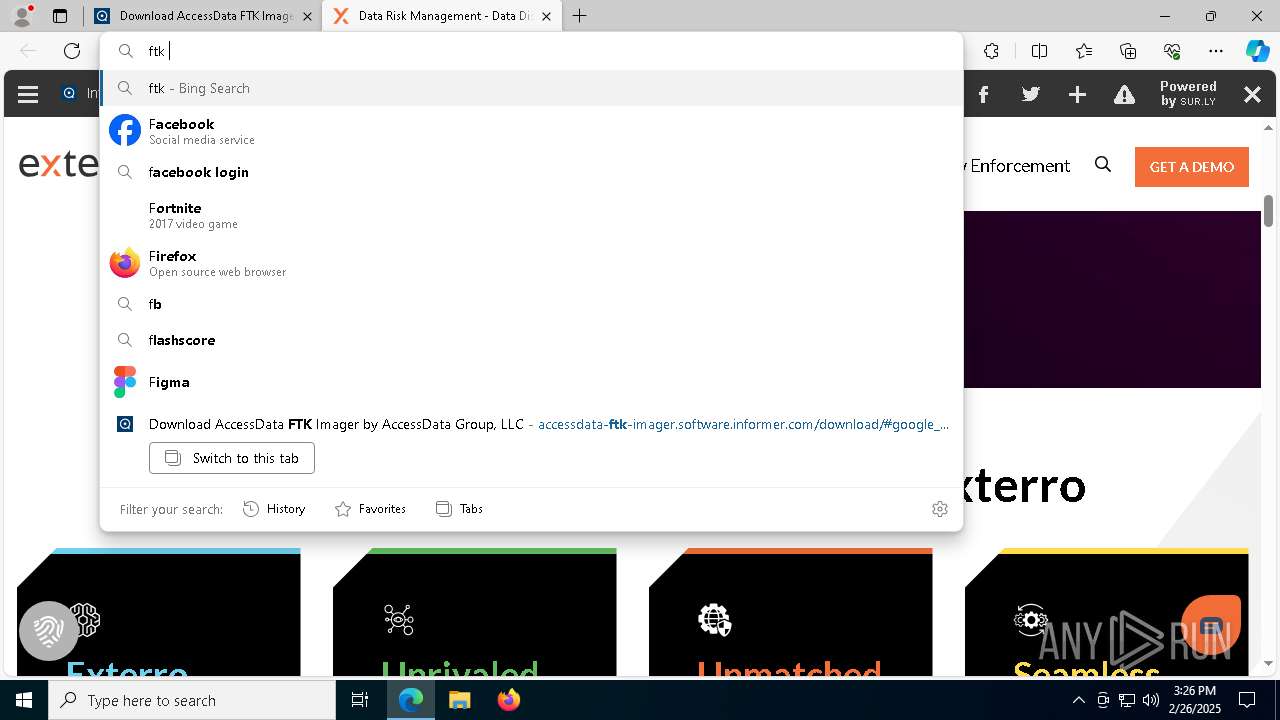This screenshot has height=720, width=1280.
Task: Click the taskbar 'Type here to search' box
Action: coord(192,700)
